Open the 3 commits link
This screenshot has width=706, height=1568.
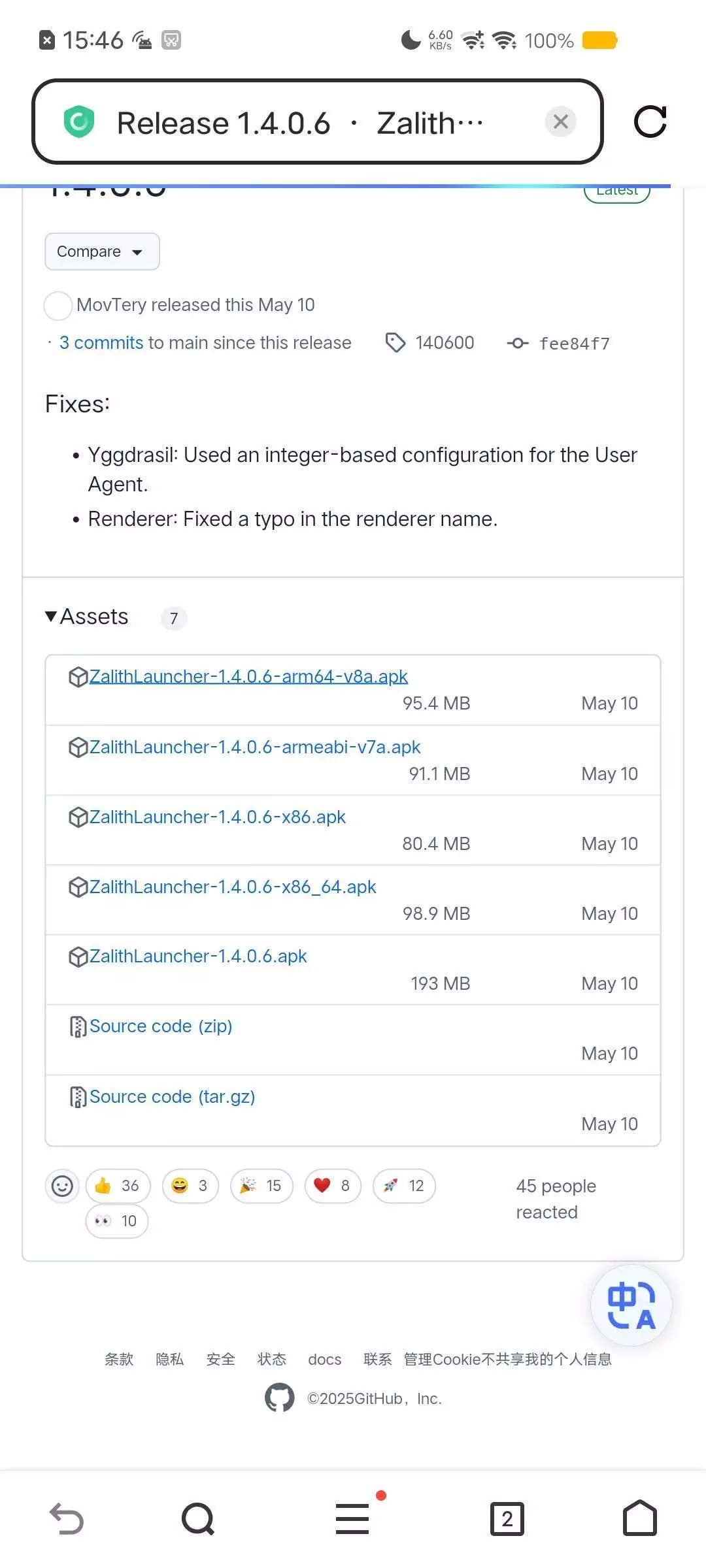click(x=101, y=343)
